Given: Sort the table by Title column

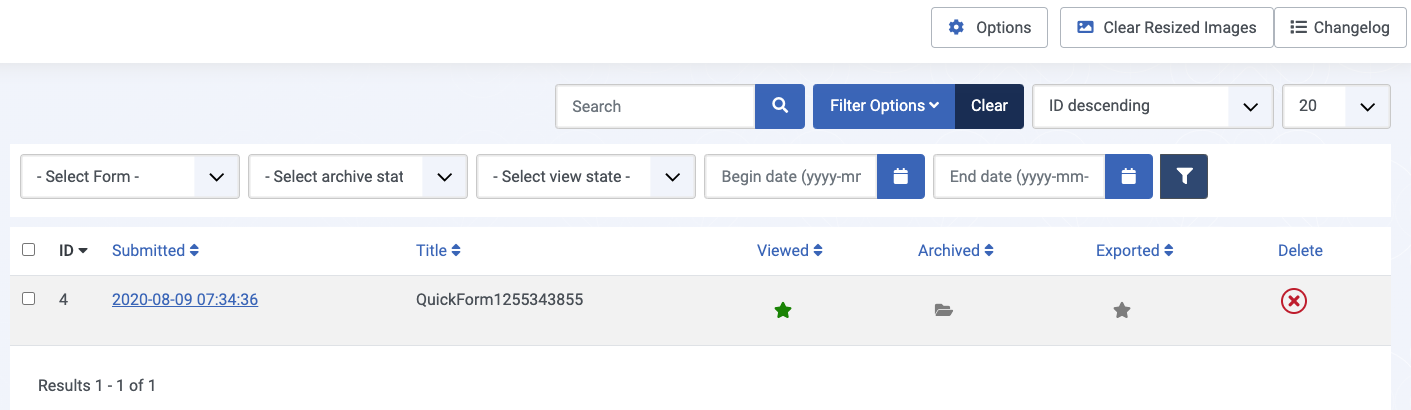Looking at the screenshot, I should pyautogui.click(x=438, y=251).
